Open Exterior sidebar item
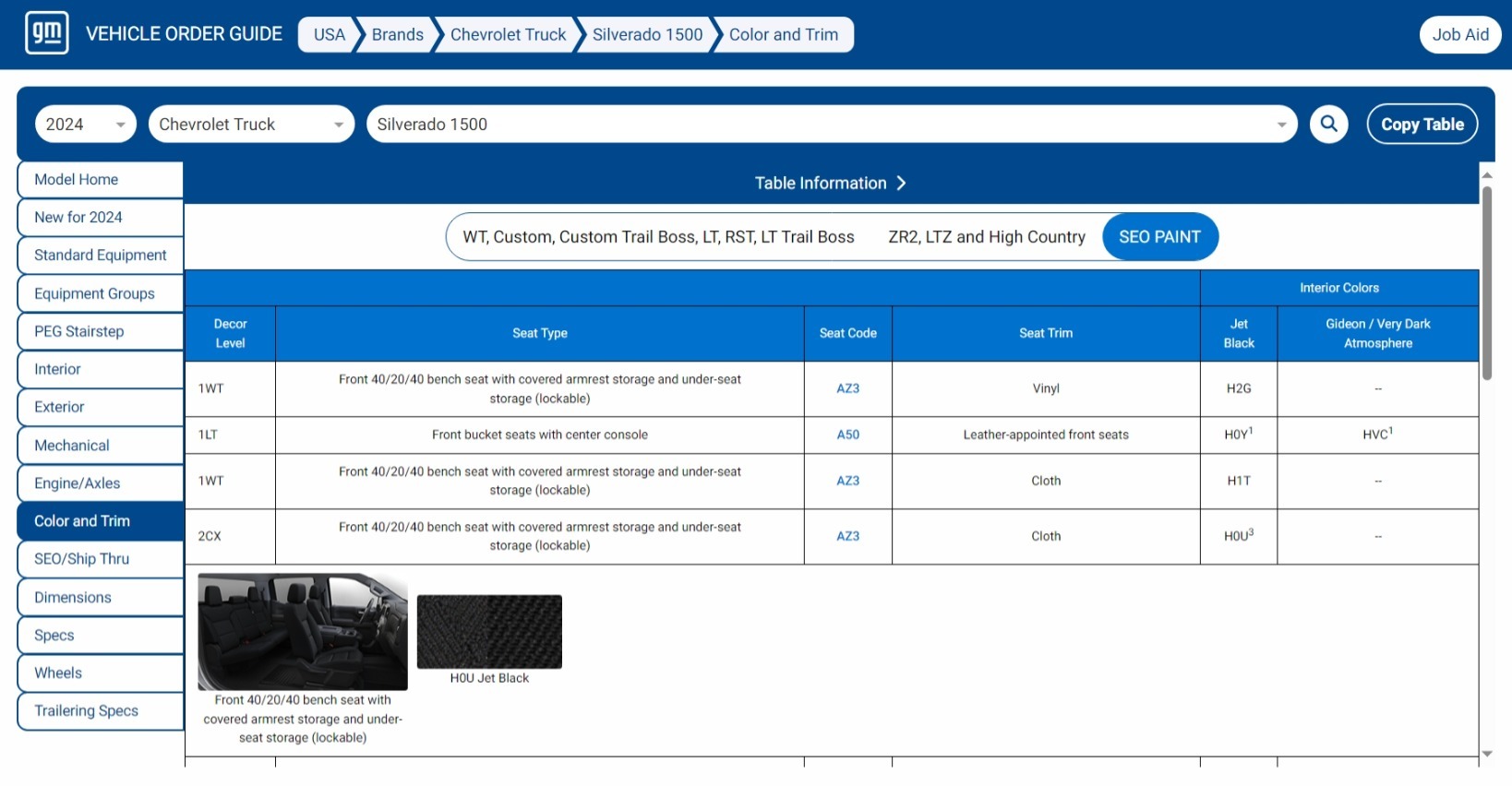1512x786 pixels. coord(101,407)
